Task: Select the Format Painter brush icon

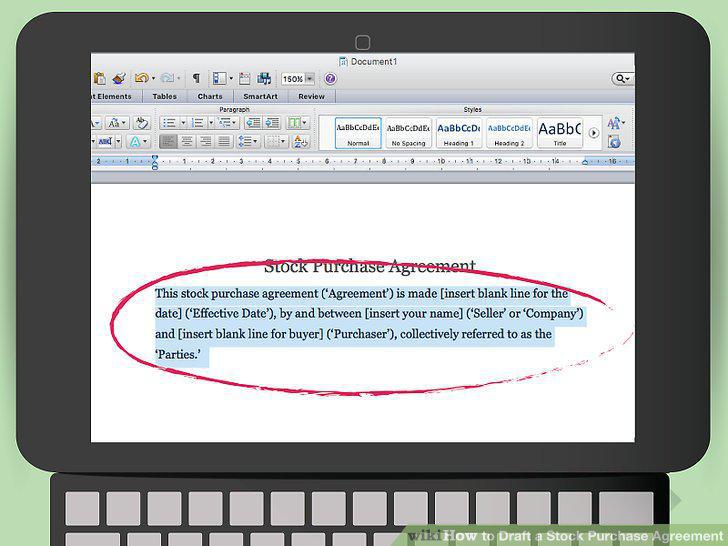Action: [x=119, y=78]
